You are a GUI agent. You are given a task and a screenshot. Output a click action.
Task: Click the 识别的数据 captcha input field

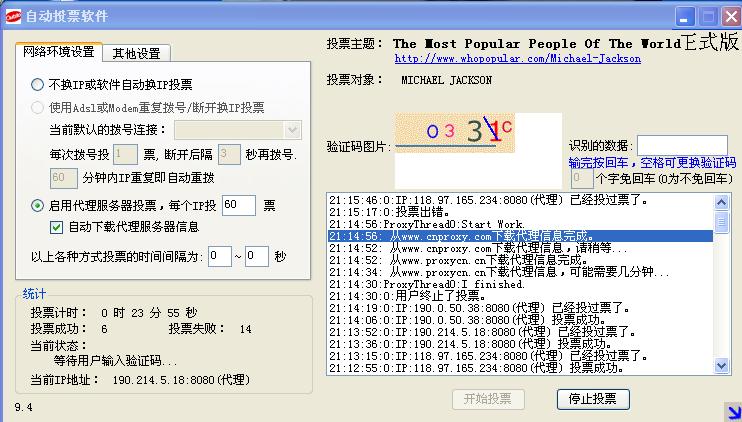682,145
